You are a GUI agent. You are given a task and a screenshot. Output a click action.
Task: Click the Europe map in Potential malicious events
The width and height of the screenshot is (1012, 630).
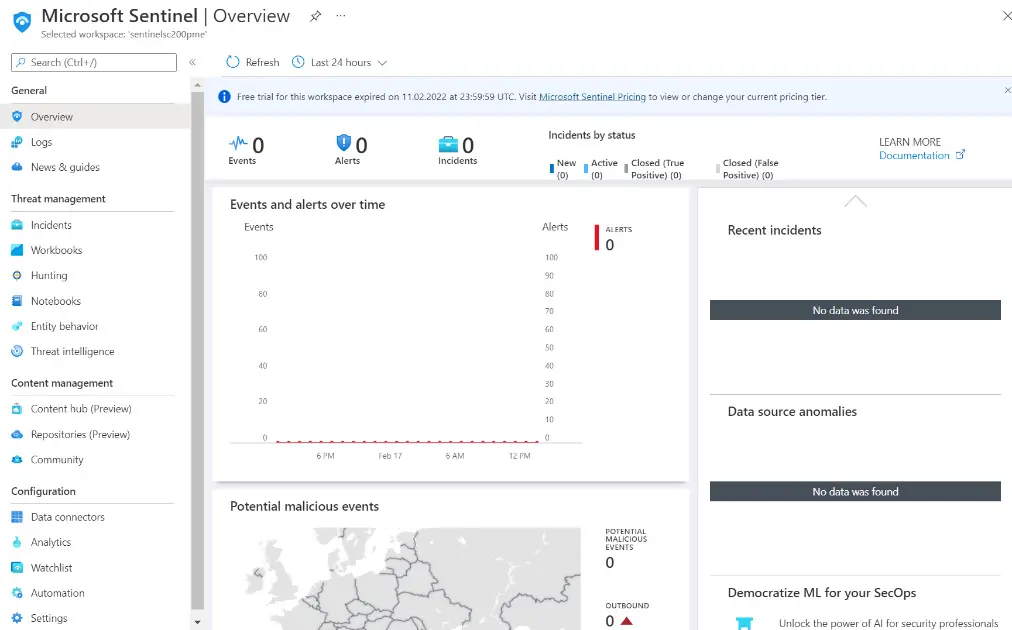[412, 579]
